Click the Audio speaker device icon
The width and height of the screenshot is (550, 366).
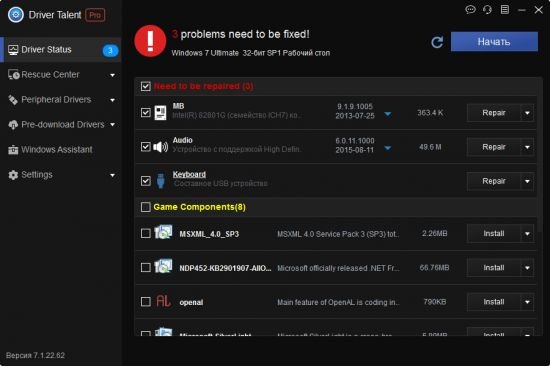(x=161, y=147)
